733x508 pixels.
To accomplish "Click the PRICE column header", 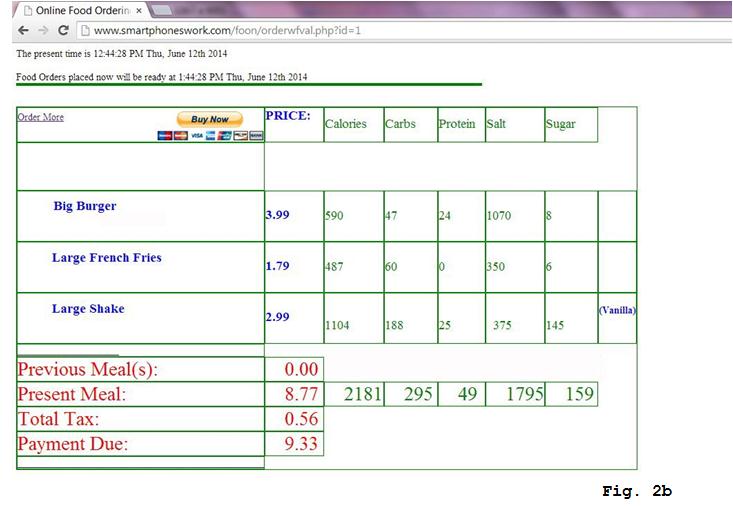I will tap(288, 116).
